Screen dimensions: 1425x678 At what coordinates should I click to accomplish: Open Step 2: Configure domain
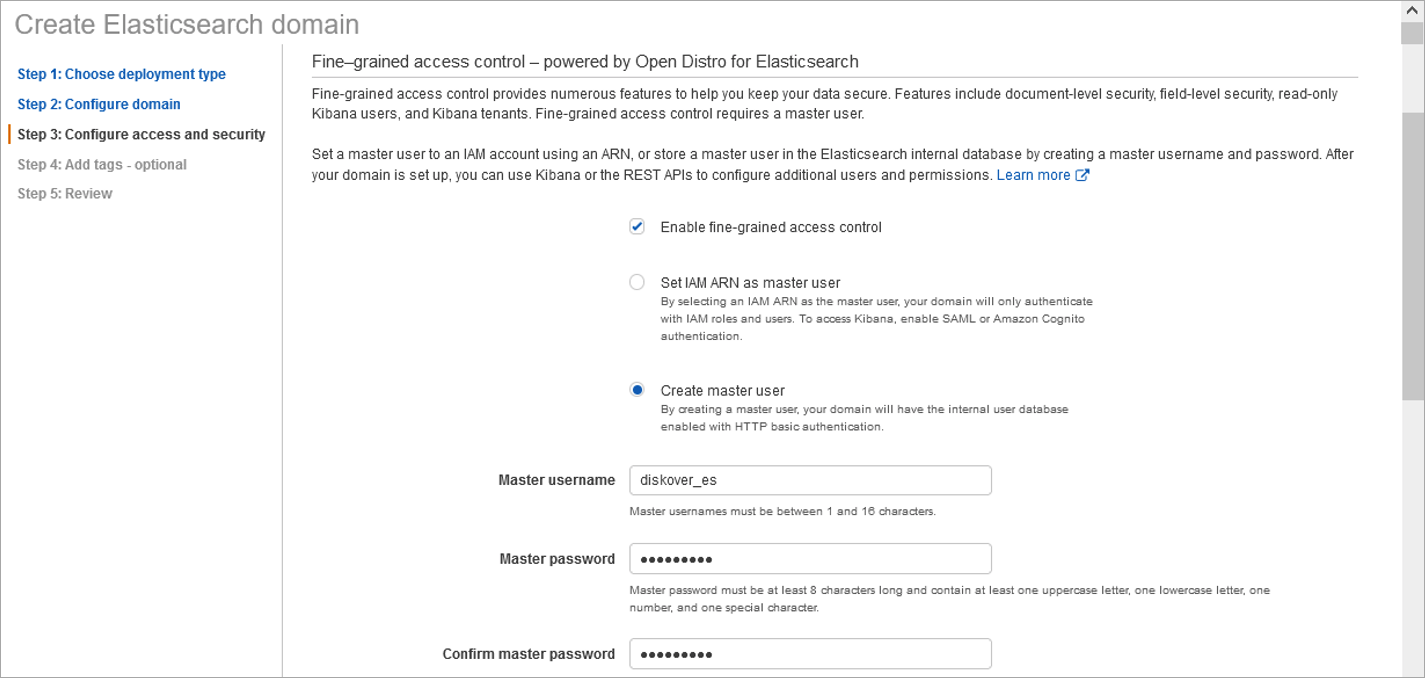click(99, 104)
